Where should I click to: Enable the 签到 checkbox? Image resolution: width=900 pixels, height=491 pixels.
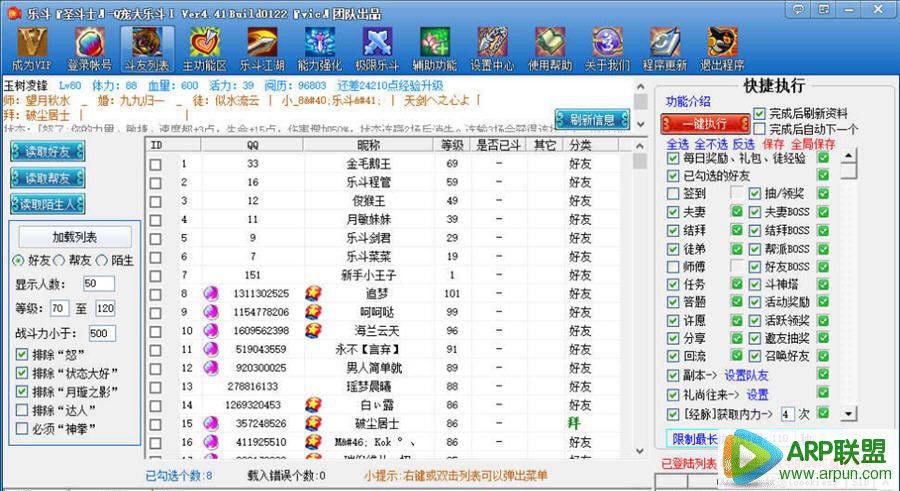673,194
